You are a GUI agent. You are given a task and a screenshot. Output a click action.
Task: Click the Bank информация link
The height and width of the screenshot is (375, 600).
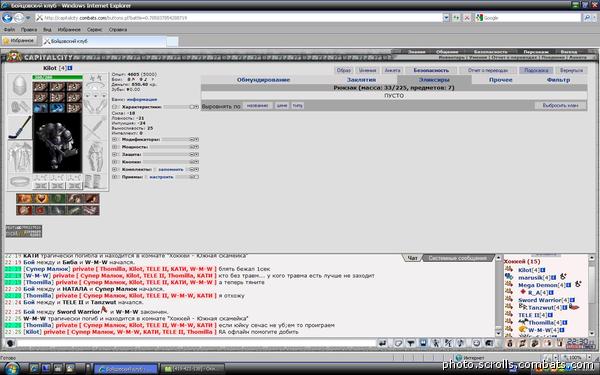tap(142, 99)
